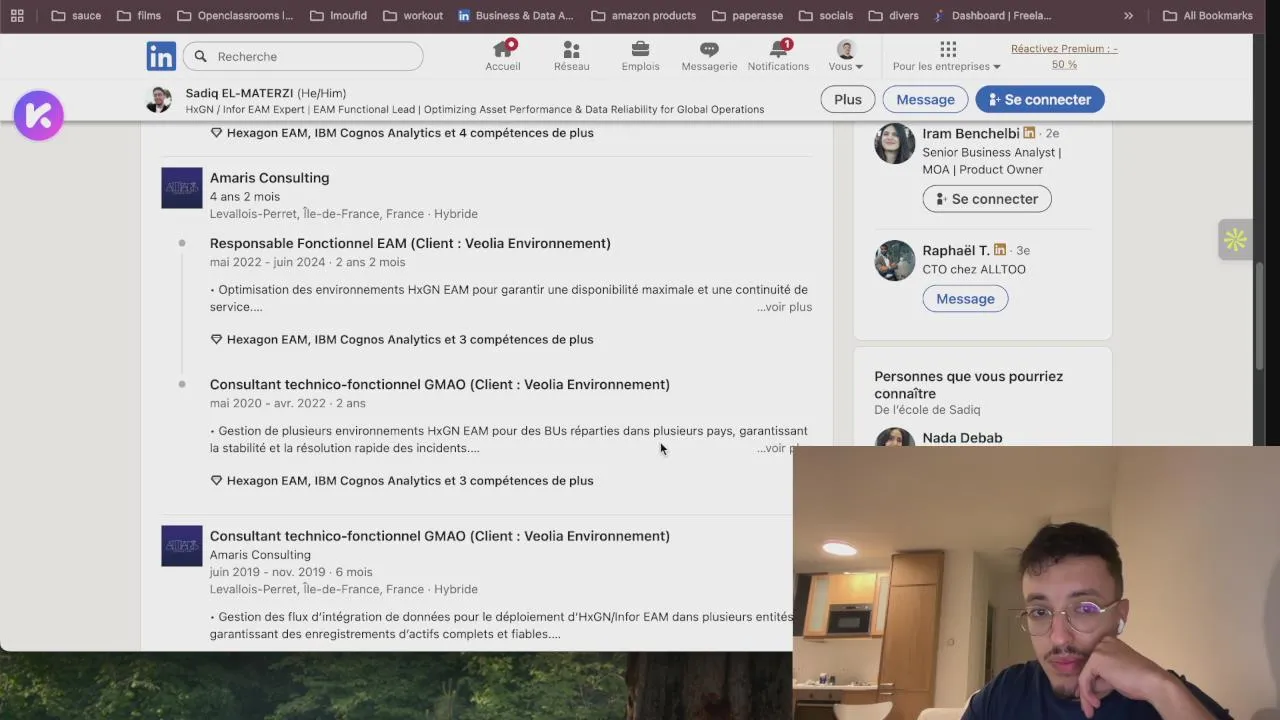1280x720 pixels.
Task: Open the All Bookmarks folder
Action: tap(1208, 16)
